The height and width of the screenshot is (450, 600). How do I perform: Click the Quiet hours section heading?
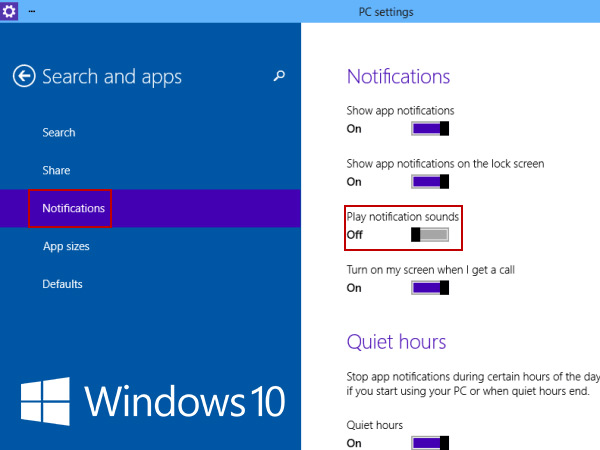[396, 342]
